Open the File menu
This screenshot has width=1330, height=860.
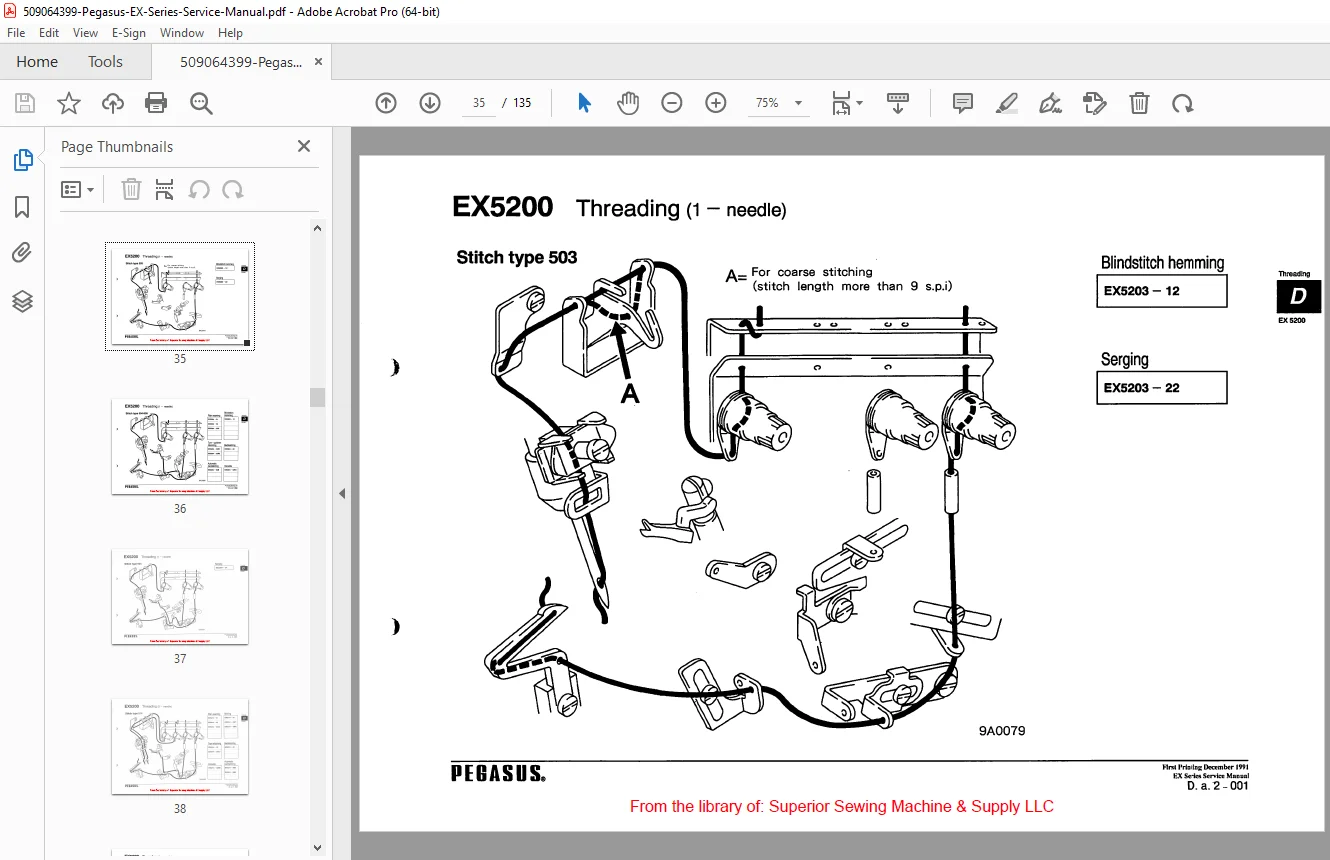click(x=16, y=32)
